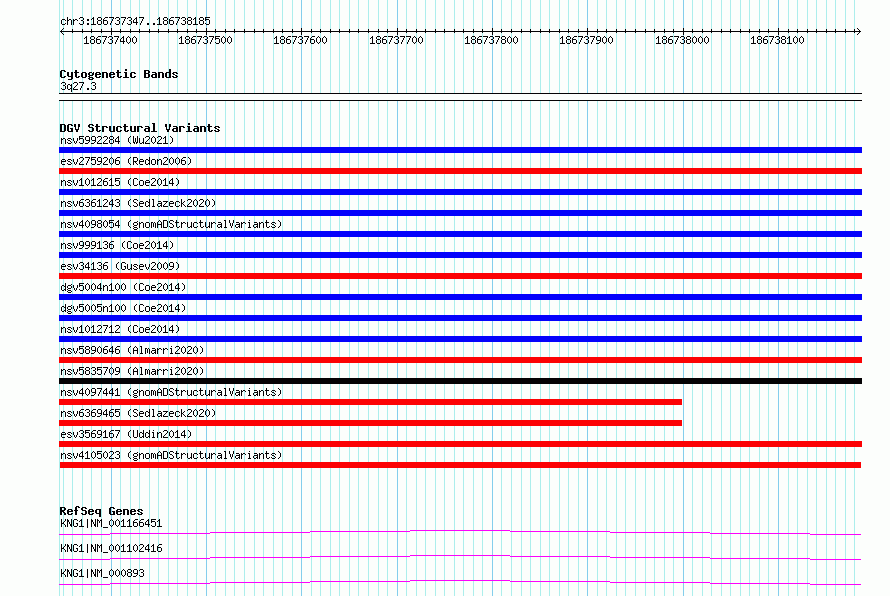
Task: Click ruler position 186738100
Action: click(x=777, y=40)
